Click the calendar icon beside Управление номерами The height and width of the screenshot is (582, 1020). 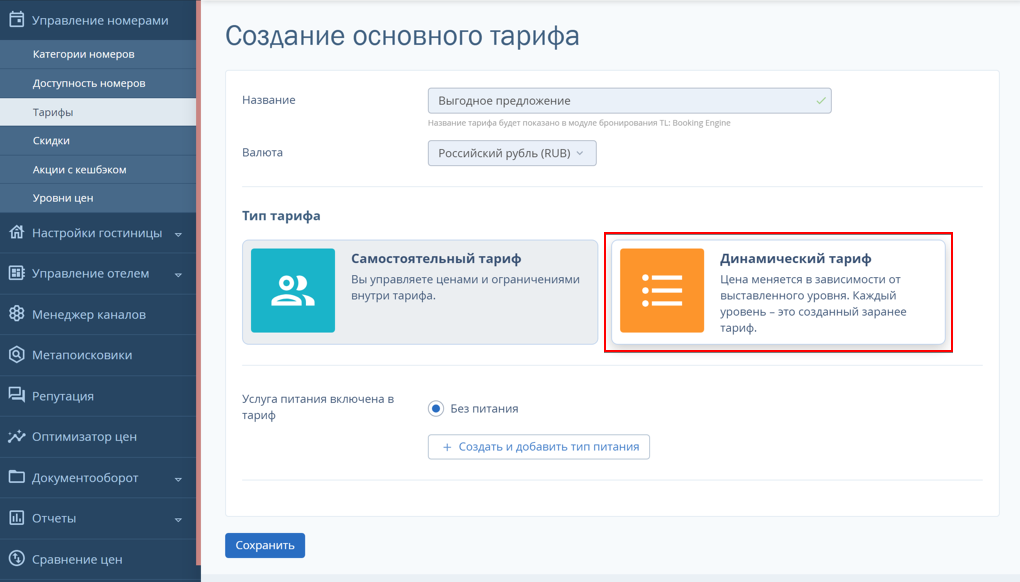[x=17, y=20]
